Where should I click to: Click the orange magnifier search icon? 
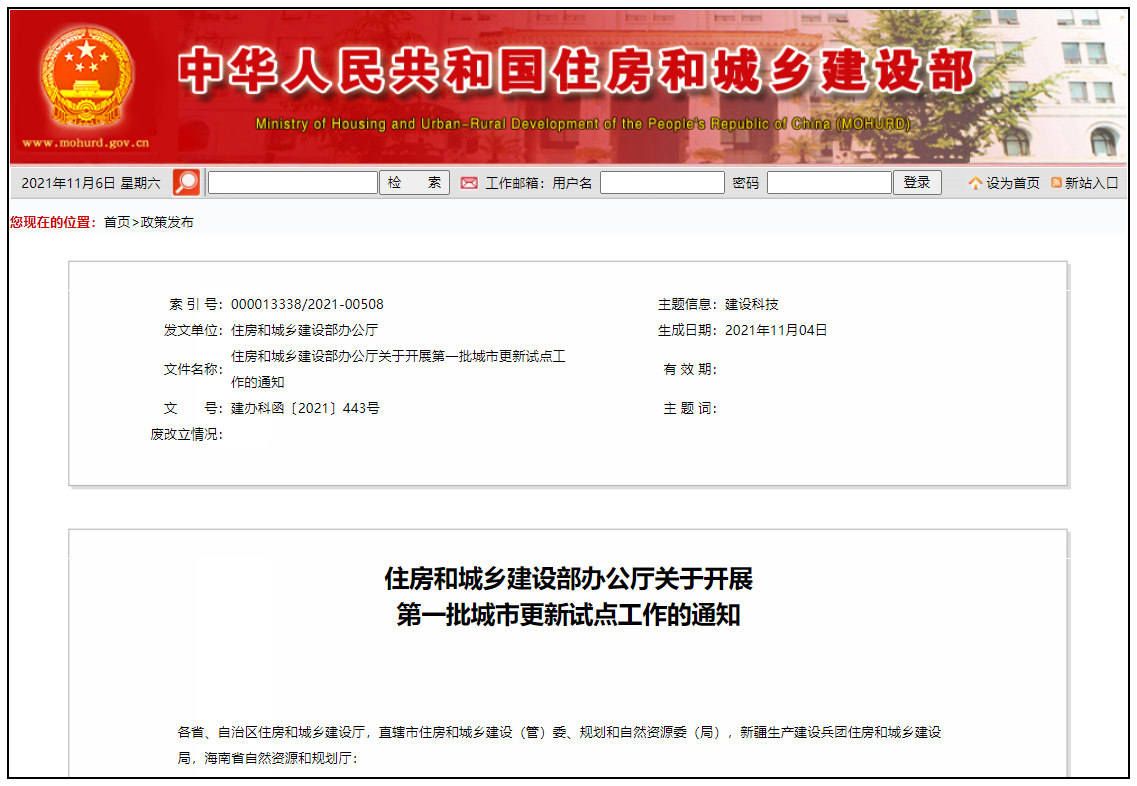pos(186,182)
